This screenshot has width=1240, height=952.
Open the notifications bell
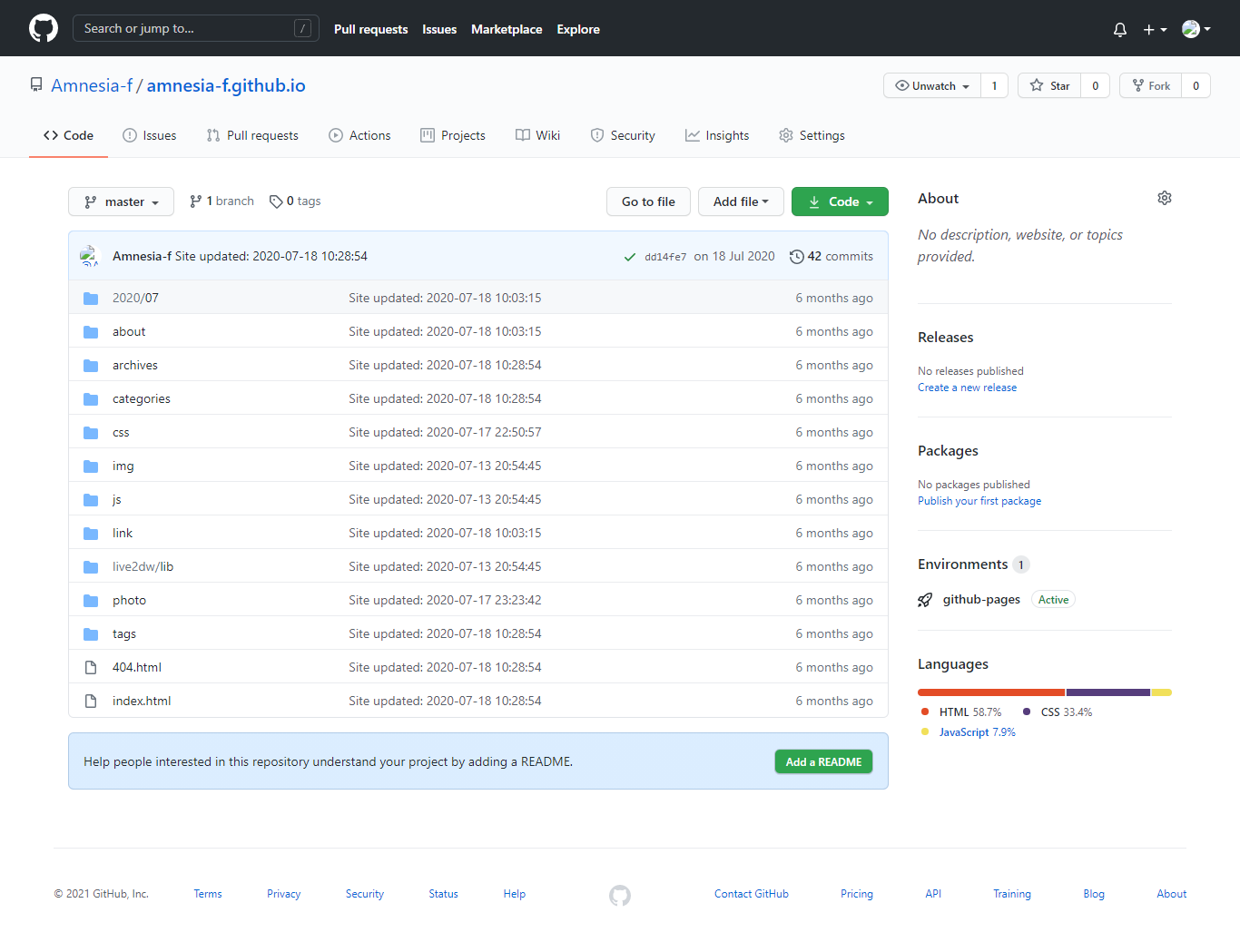1120,29
